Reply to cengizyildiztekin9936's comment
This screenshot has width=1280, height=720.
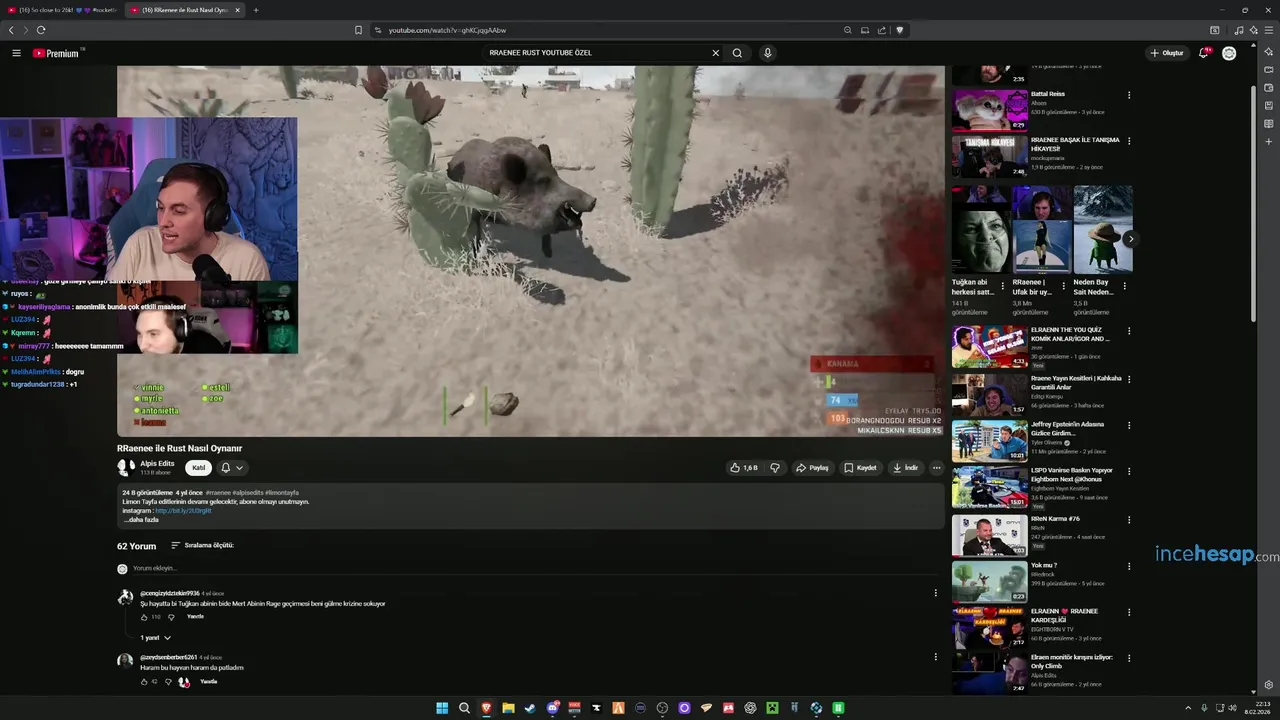coord(195,617)
